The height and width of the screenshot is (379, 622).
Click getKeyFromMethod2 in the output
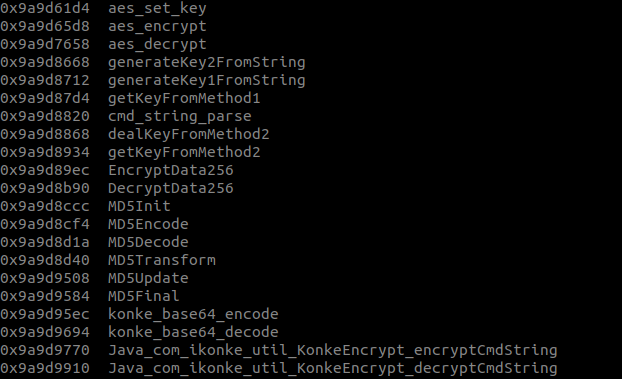184,152
